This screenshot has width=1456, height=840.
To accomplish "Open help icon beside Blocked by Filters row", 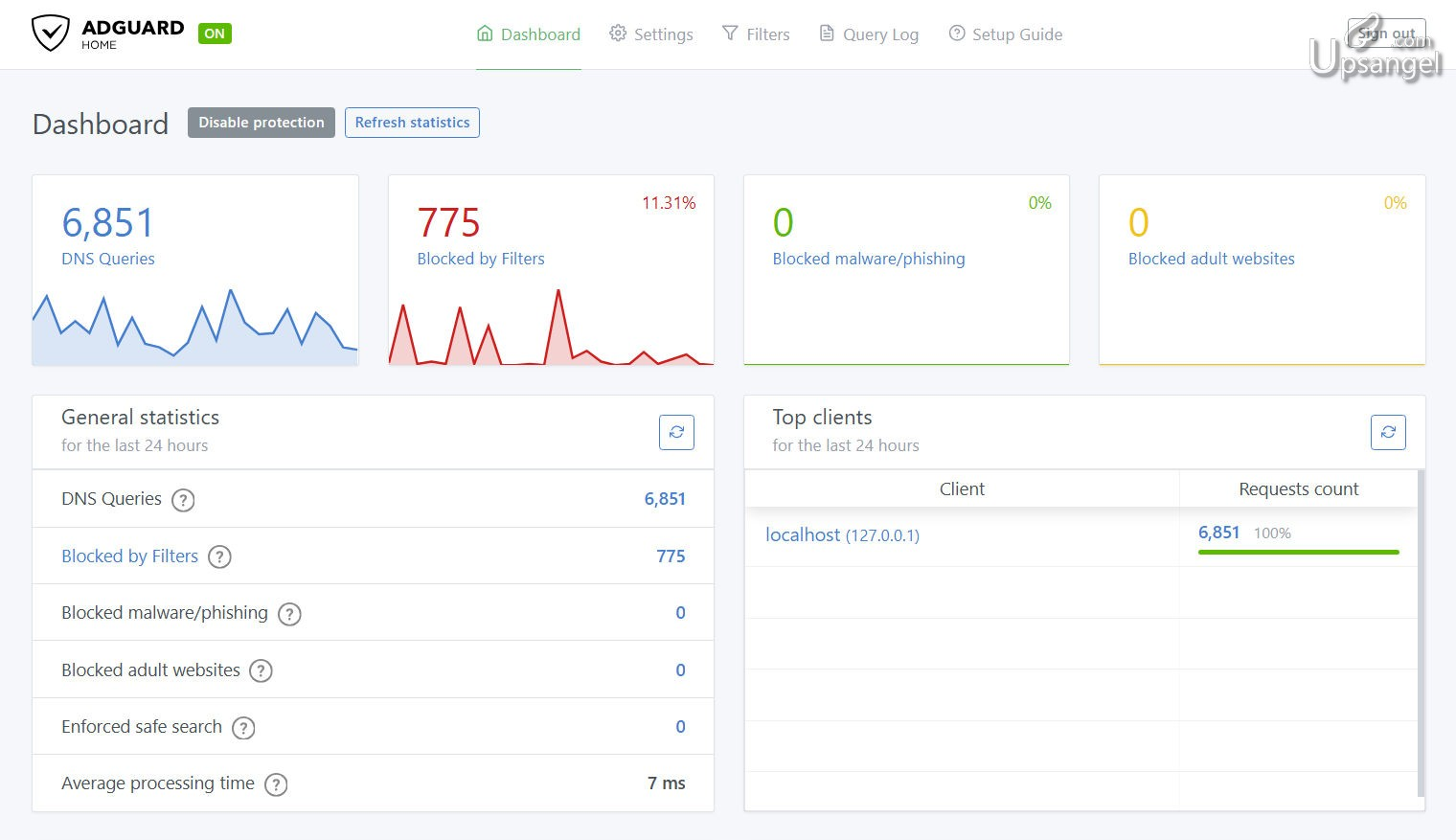I will click(x=219, y=556).
